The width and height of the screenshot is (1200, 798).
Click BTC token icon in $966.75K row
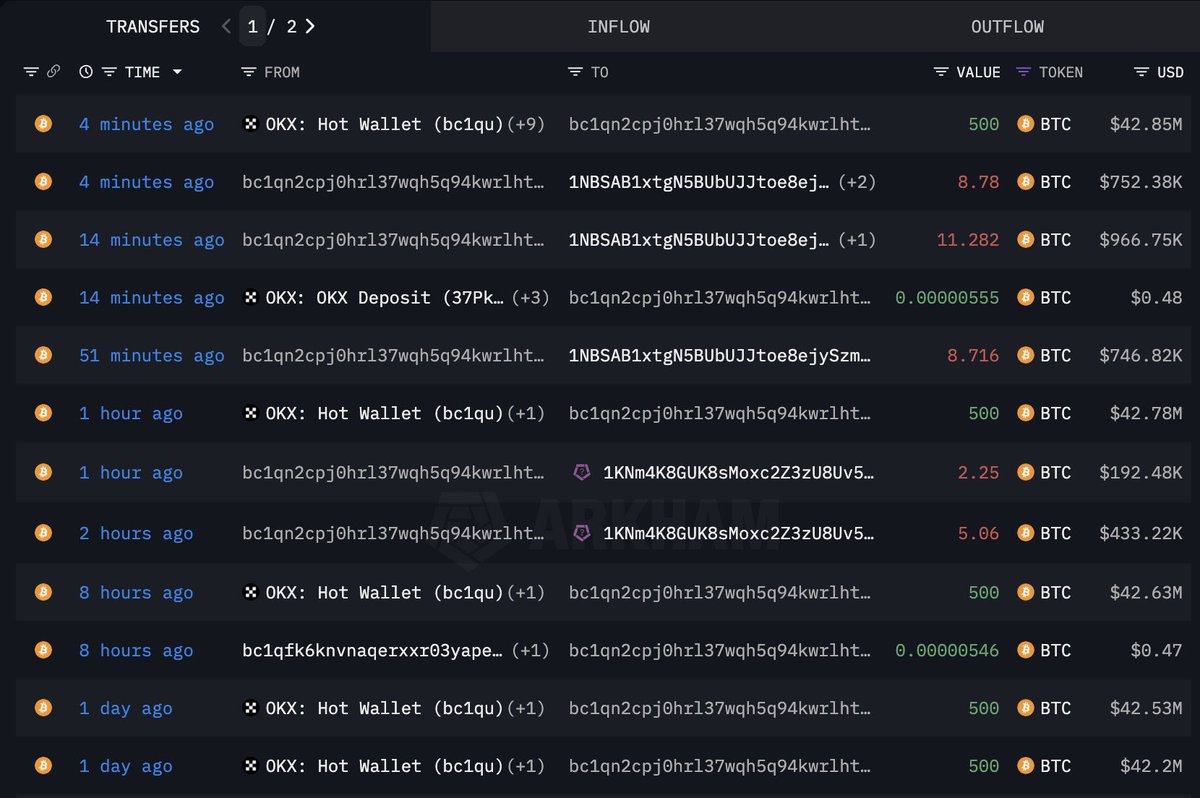pyautogui.click(x=1025, y=240)
